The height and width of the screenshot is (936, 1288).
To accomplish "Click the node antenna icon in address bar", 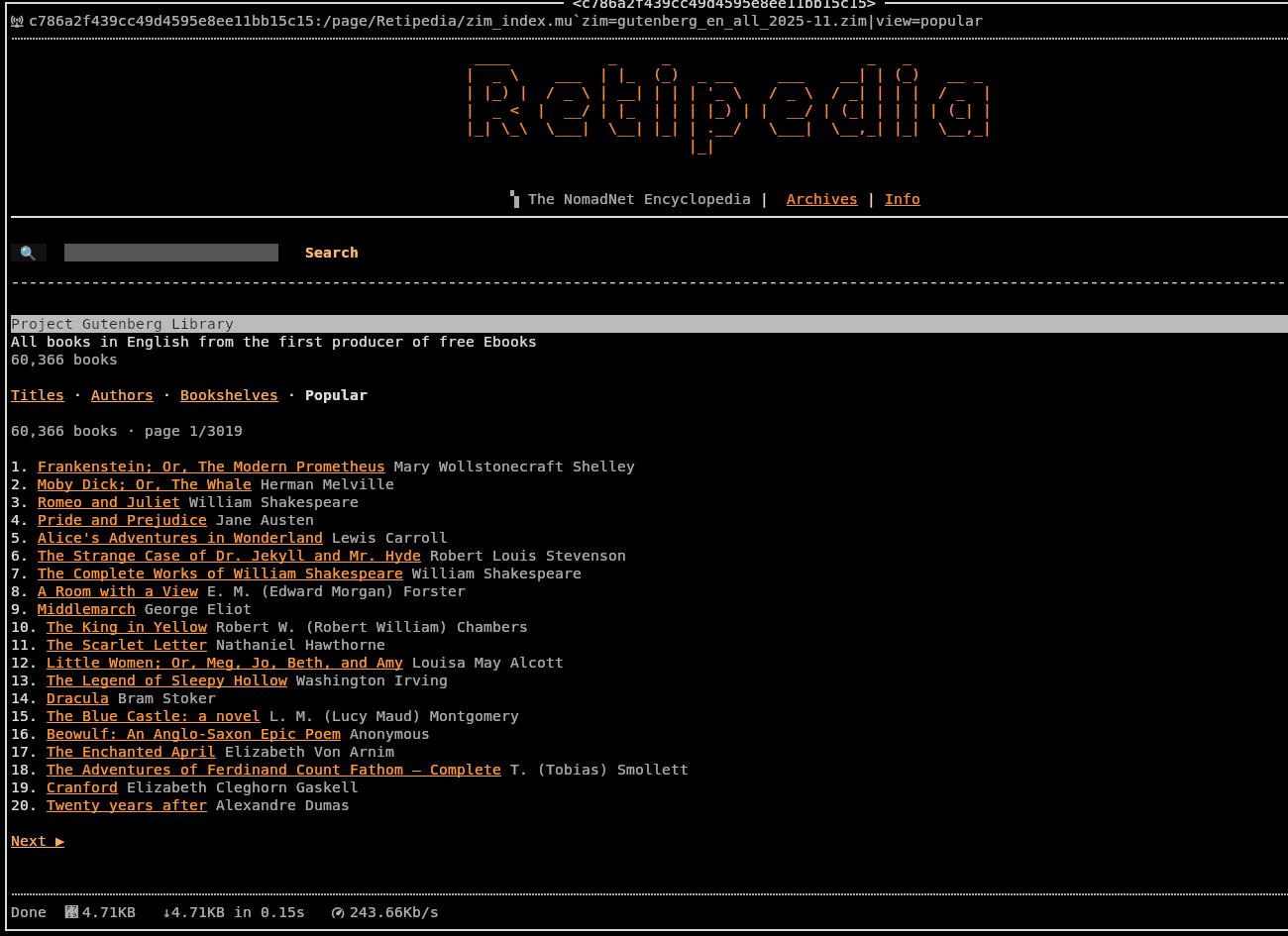I will [17, 21].
